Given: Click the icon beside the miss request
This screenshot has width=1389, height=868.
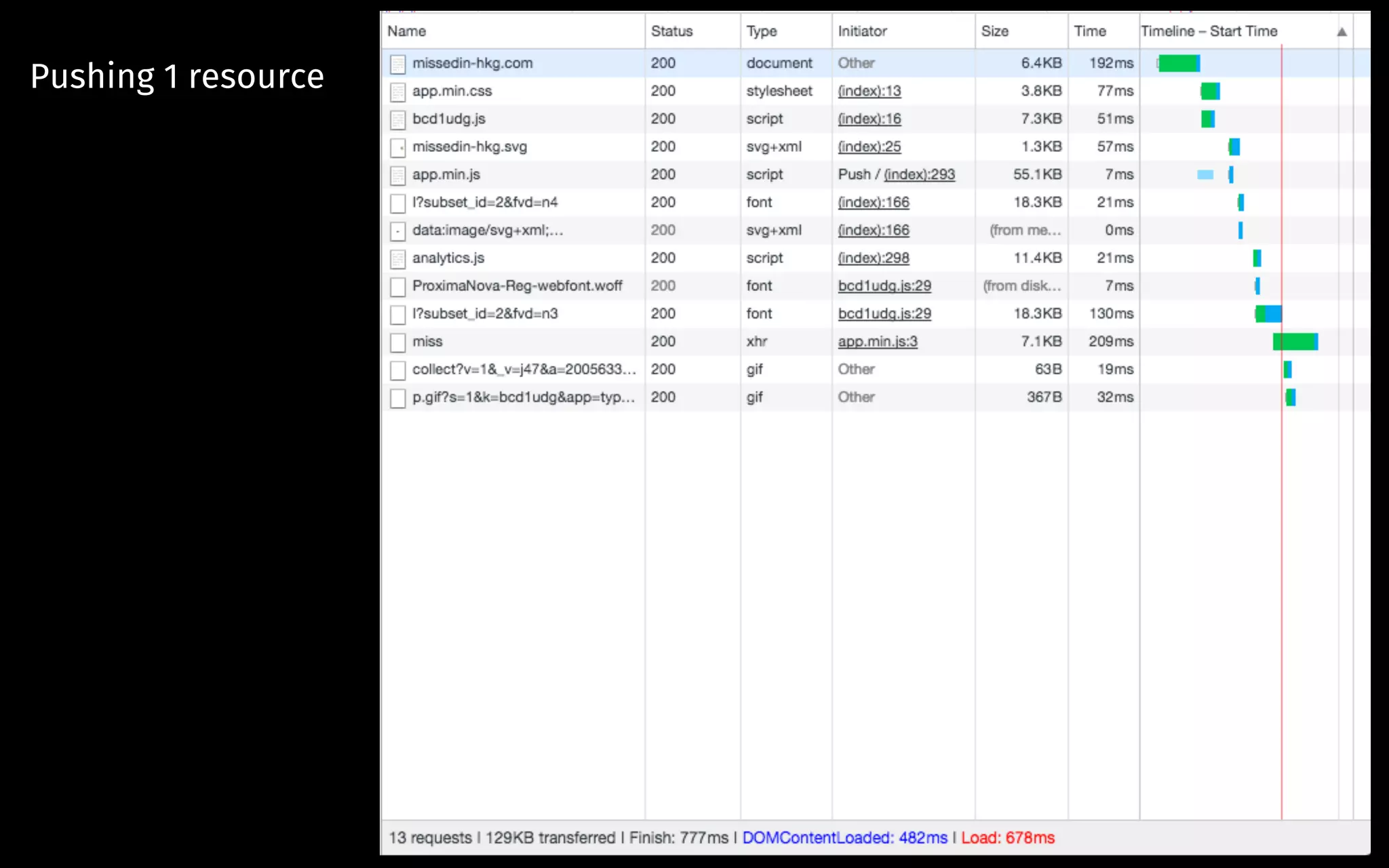Looking at the screenshot, I should pos(397,342).
